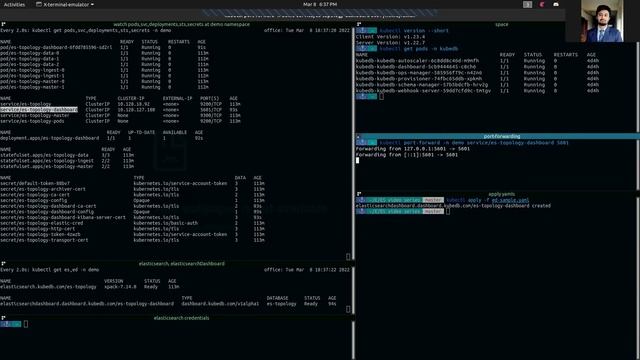Click the kubedb-kubedb-schema-manager pod row
Viewport: 640px width, 360px height.
[x=478, y=85]
